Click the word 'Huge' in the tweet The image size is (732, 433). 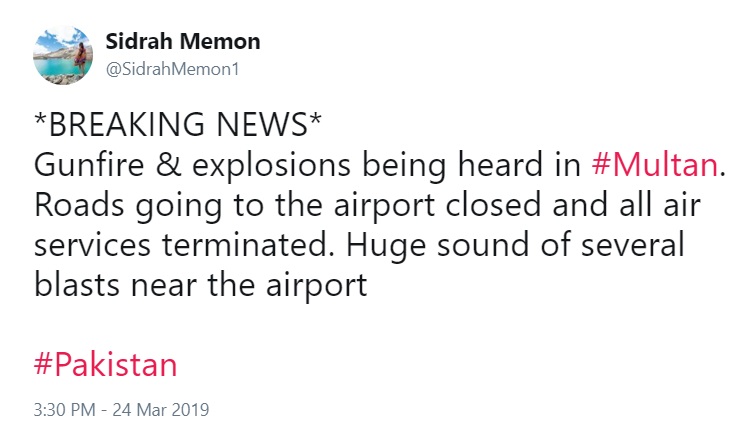(386, 247)
